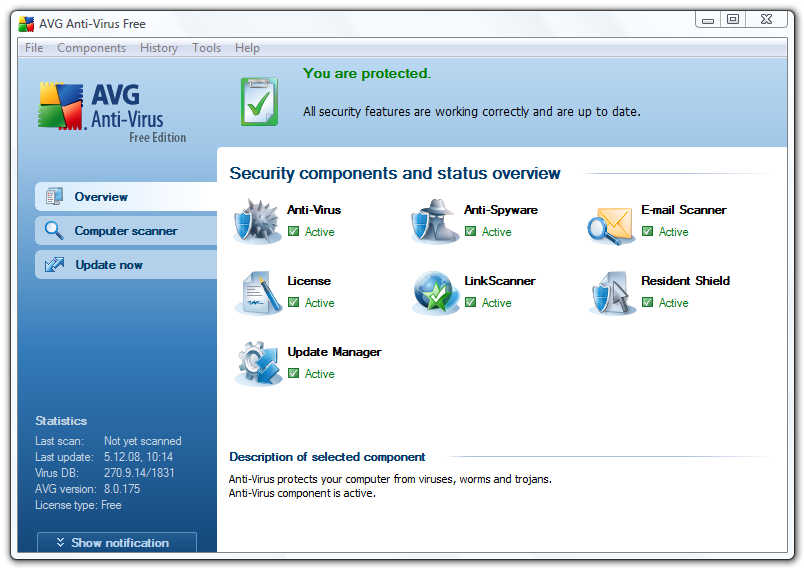Click the 'License type: Free' statistic
Screen dimensions: 804x568
(x=78, y=505)
